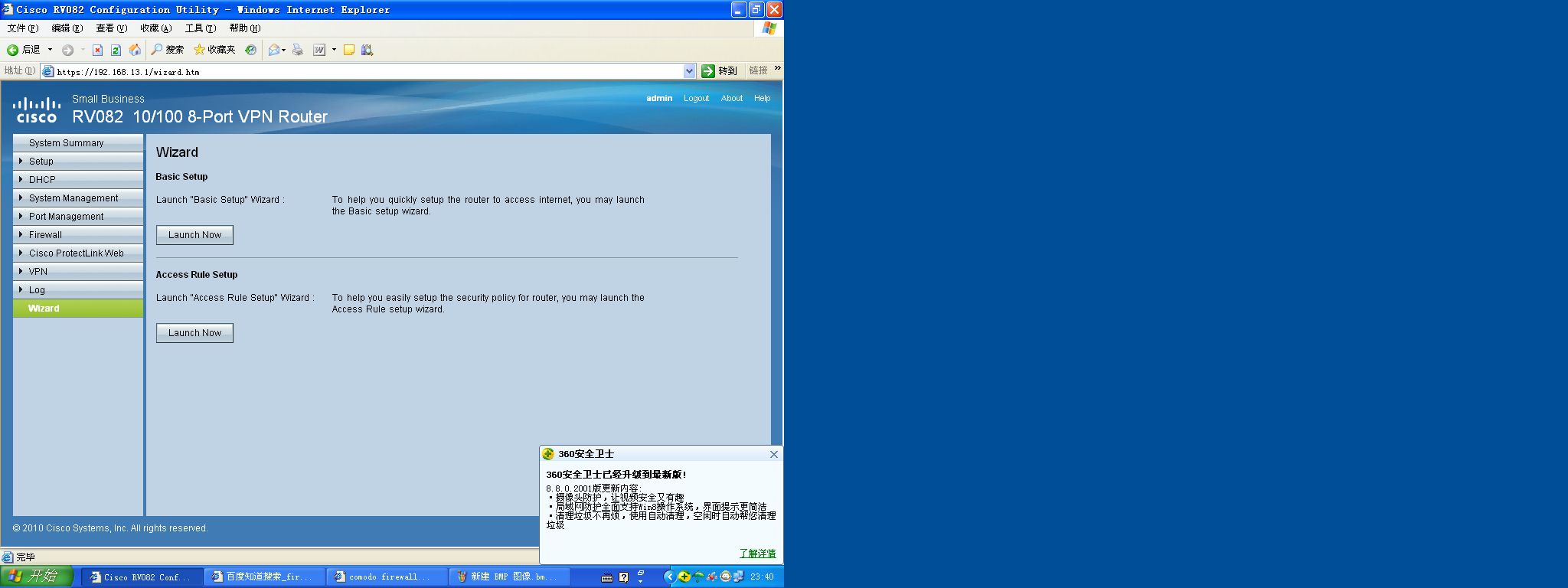This screenshot has width=1568, height=588.
Task: Click the Cisco logo
Action: pos(37,110)
